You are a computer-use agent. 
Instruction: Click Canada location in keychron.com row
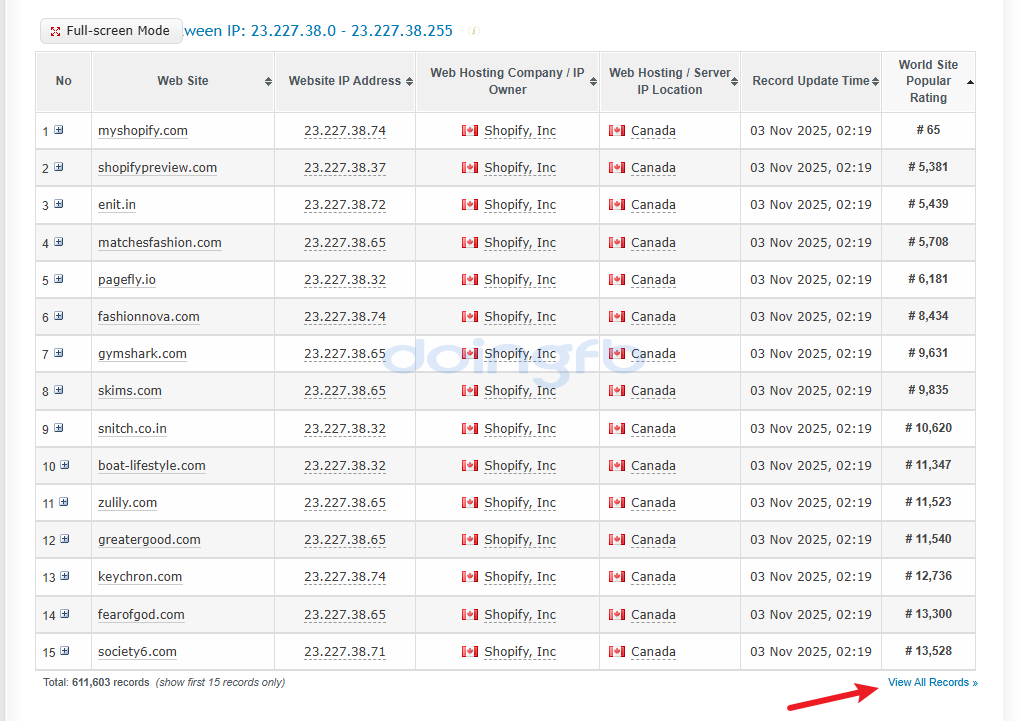coord(653,577)
